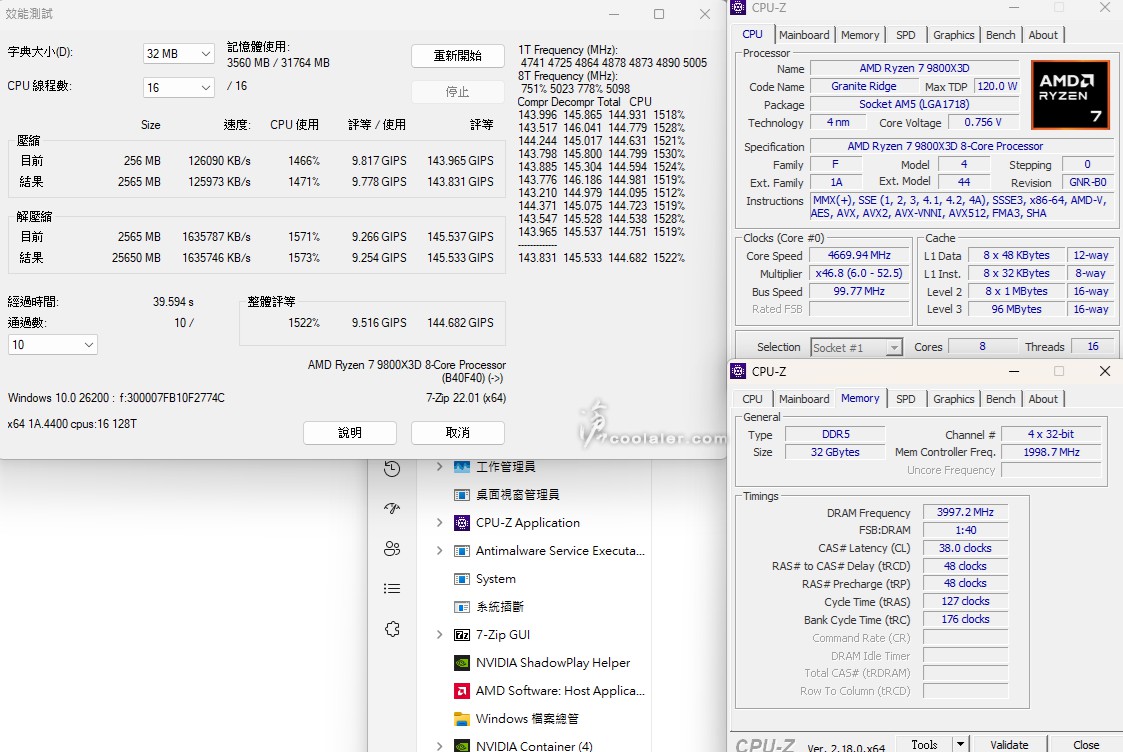
Task: Open Services puzzle icon in Task Manager sidebar
Action: pos(392,629)
